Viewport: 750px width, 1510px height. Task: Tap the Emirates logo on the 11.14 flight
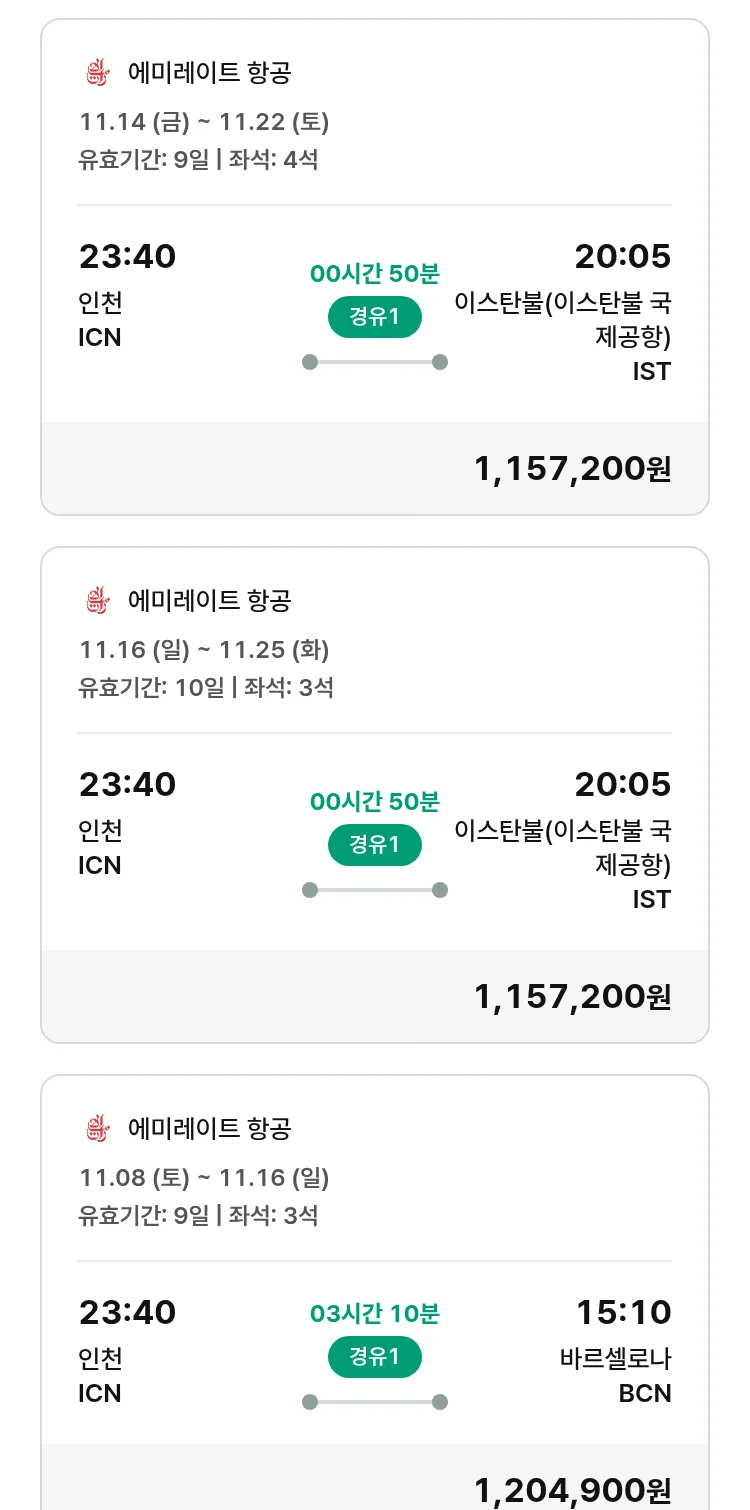coord(96,73)
